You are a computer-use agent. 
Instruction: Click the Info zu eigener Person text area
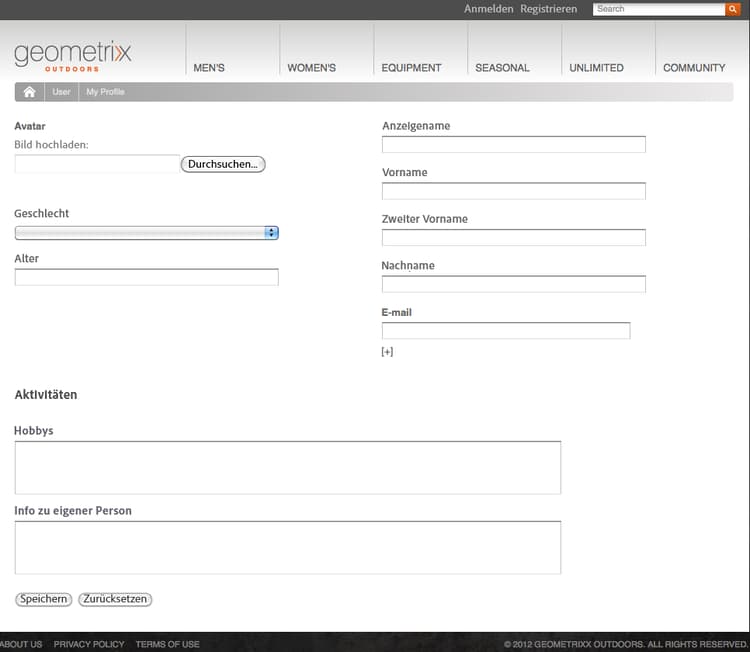pyautogui.click(x=287, y=548)
